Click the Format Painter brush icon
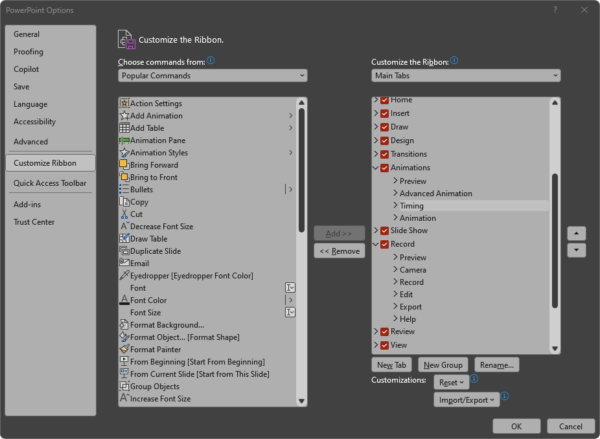Viewport: 600px width, 439px height. click(124, 349)
